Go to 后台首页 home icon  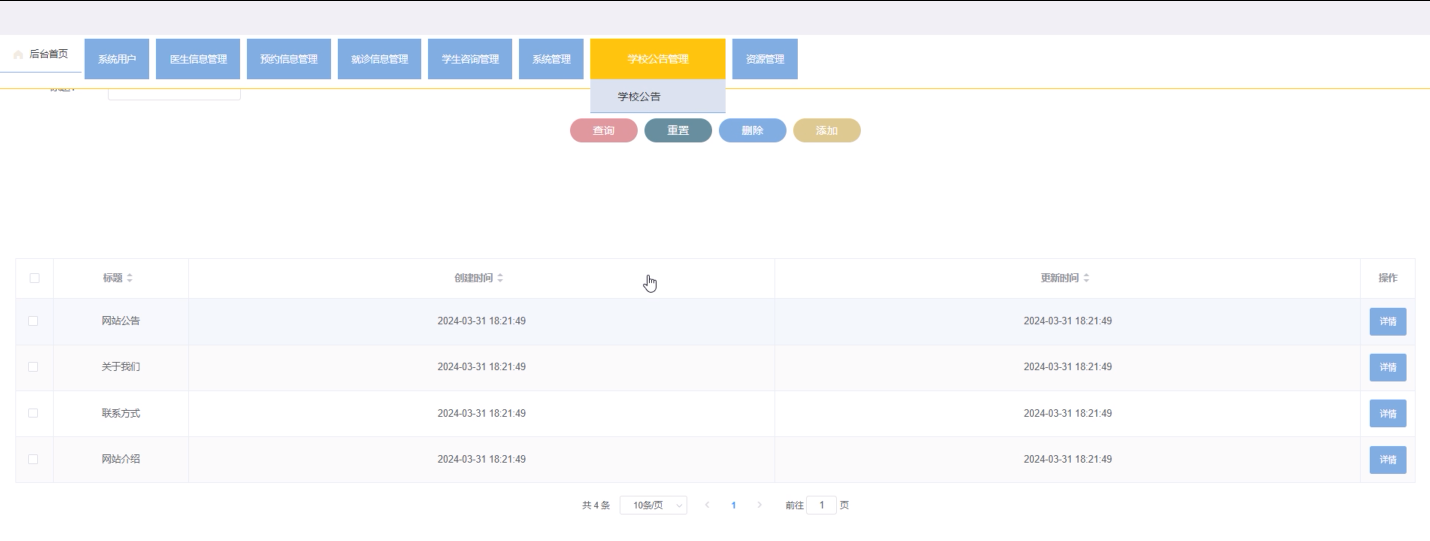pyautogui.click(x=18, y=55)
